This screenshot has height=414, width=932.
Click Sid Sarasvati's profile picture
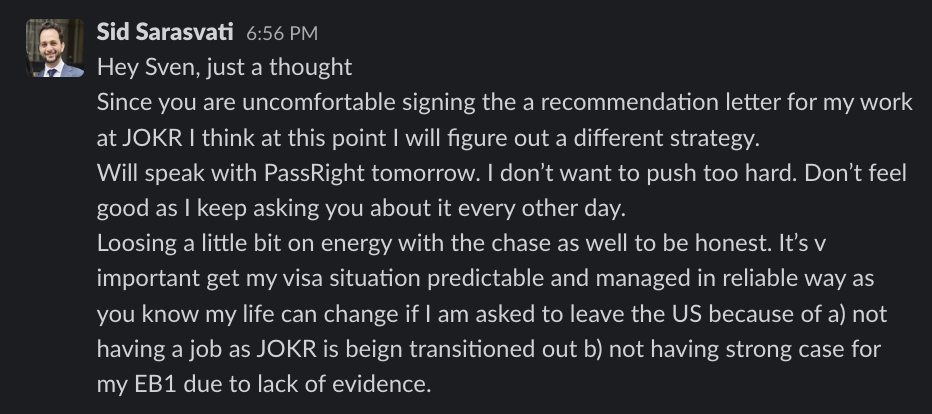pos(54,50)
